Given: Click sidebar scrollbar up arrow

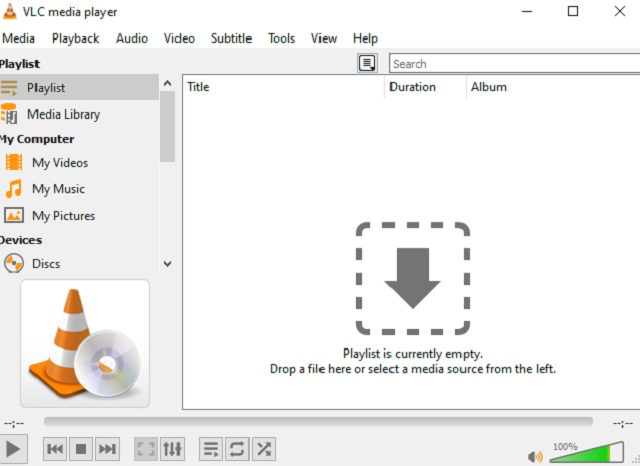Looking at the screenshot, I should click(x=167, y=83).
